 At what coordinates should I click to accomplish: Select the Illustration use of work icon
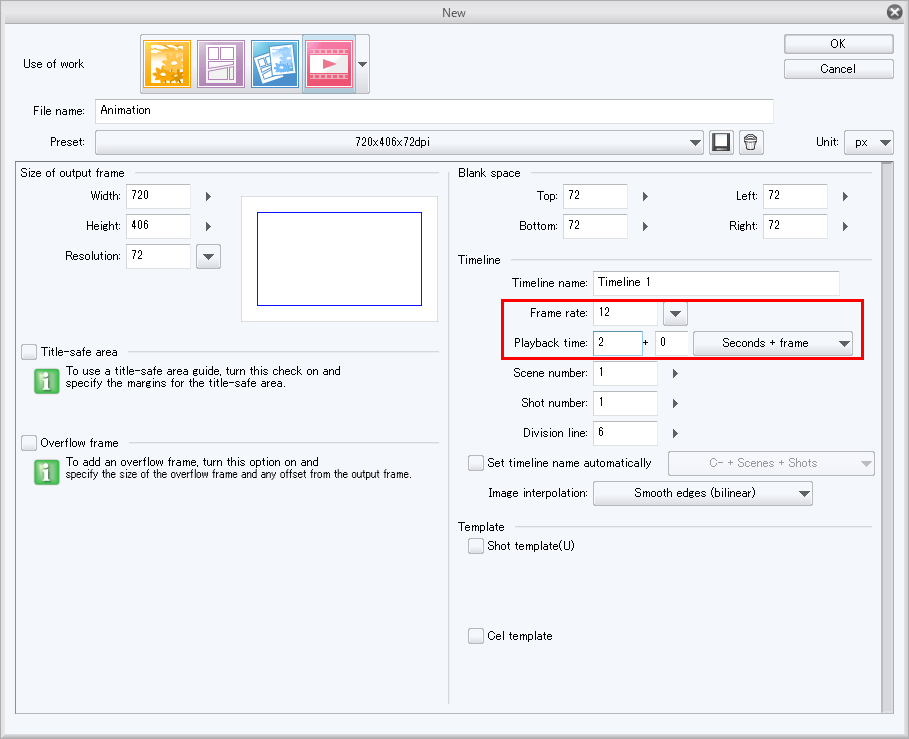(x=167, y=64)
